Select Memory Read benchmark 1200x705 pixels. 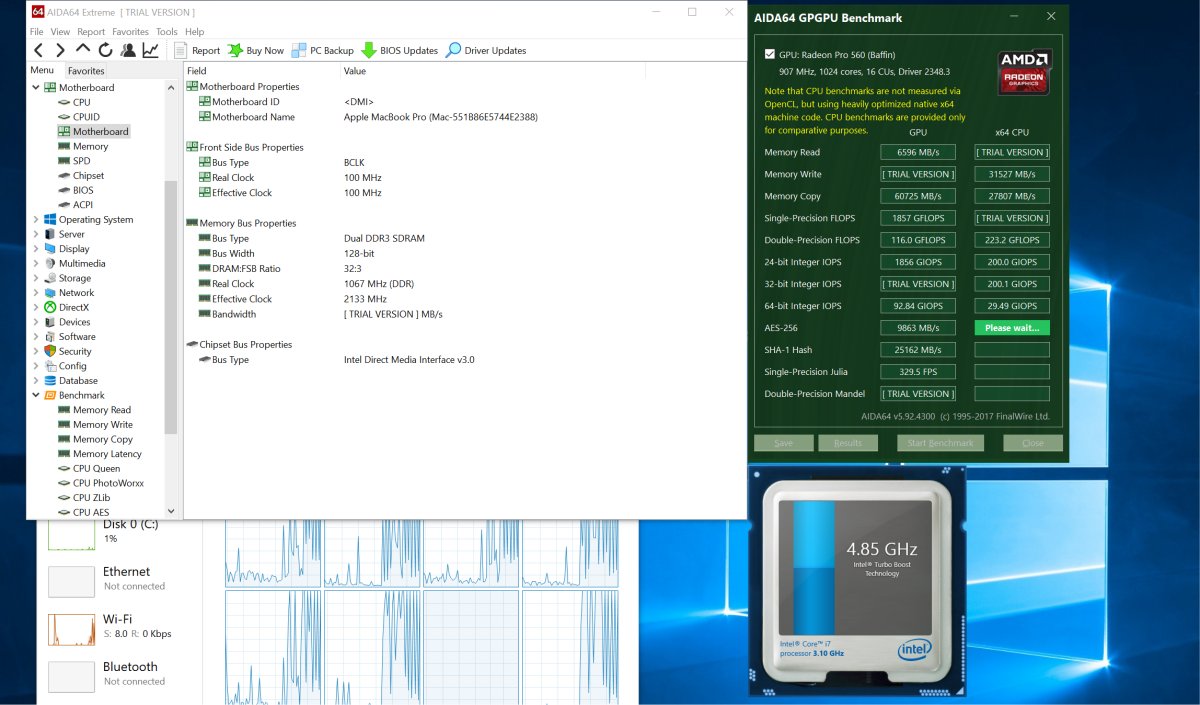point(101,410)
